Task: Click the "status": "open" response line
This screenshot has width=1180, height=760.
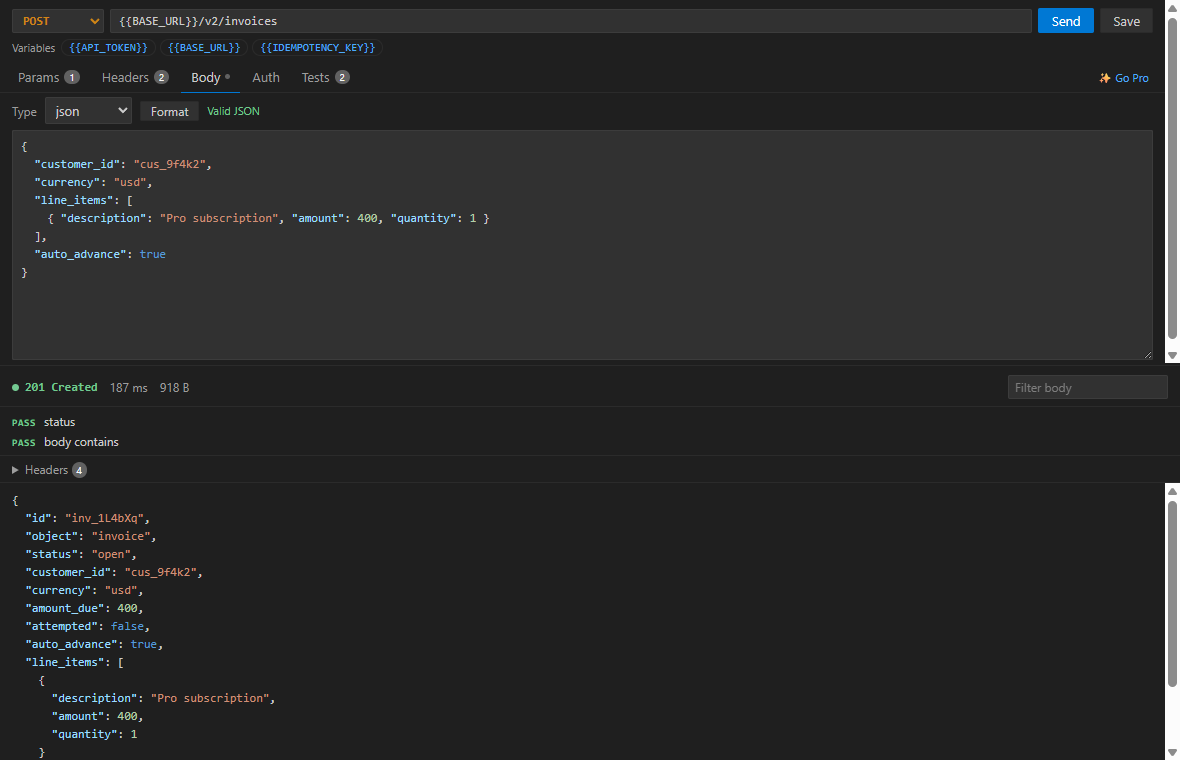Action: 81,554
